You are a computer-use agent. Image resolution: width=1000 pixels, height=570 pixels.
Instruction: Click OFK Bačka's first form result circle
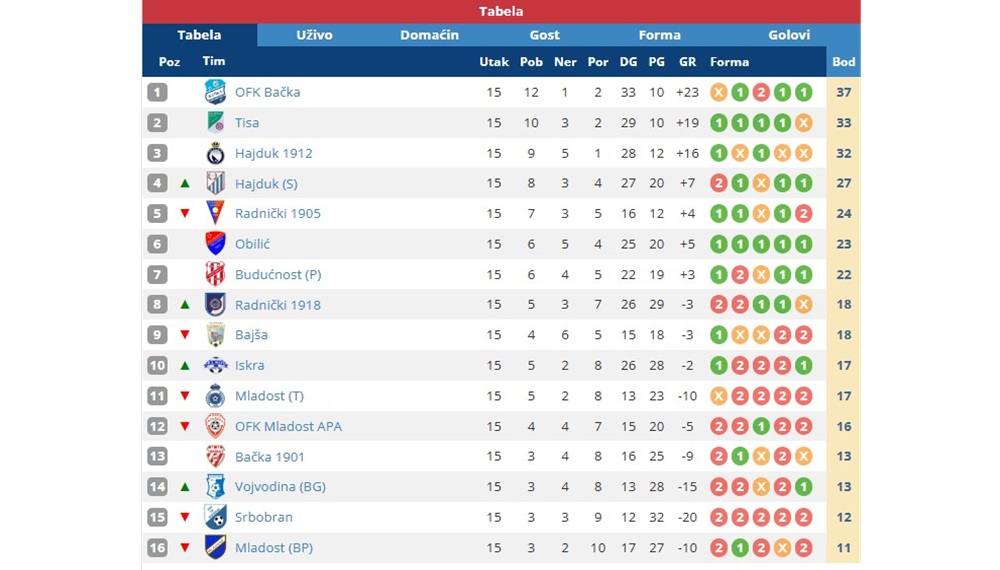719,92
